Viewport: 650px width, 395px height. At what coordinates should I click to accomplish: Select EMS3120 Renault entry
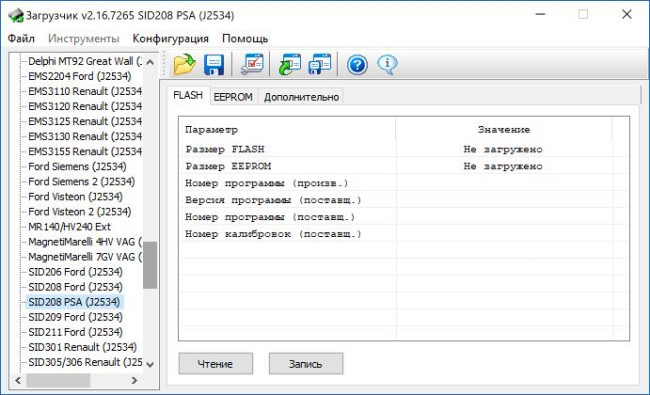coord(85,107)
